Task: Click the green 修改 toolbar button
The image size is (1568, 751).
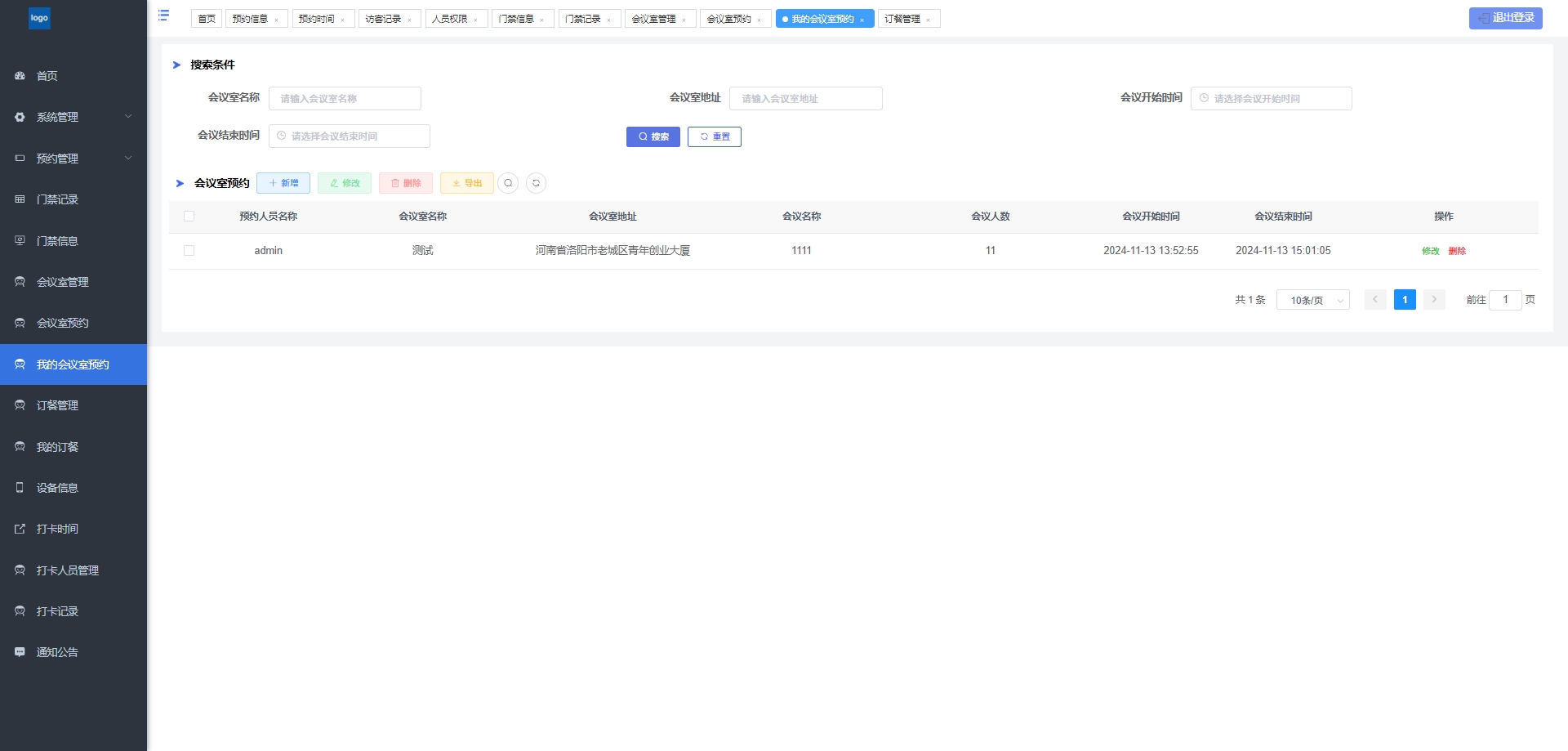Action: [x=345, y=183]
